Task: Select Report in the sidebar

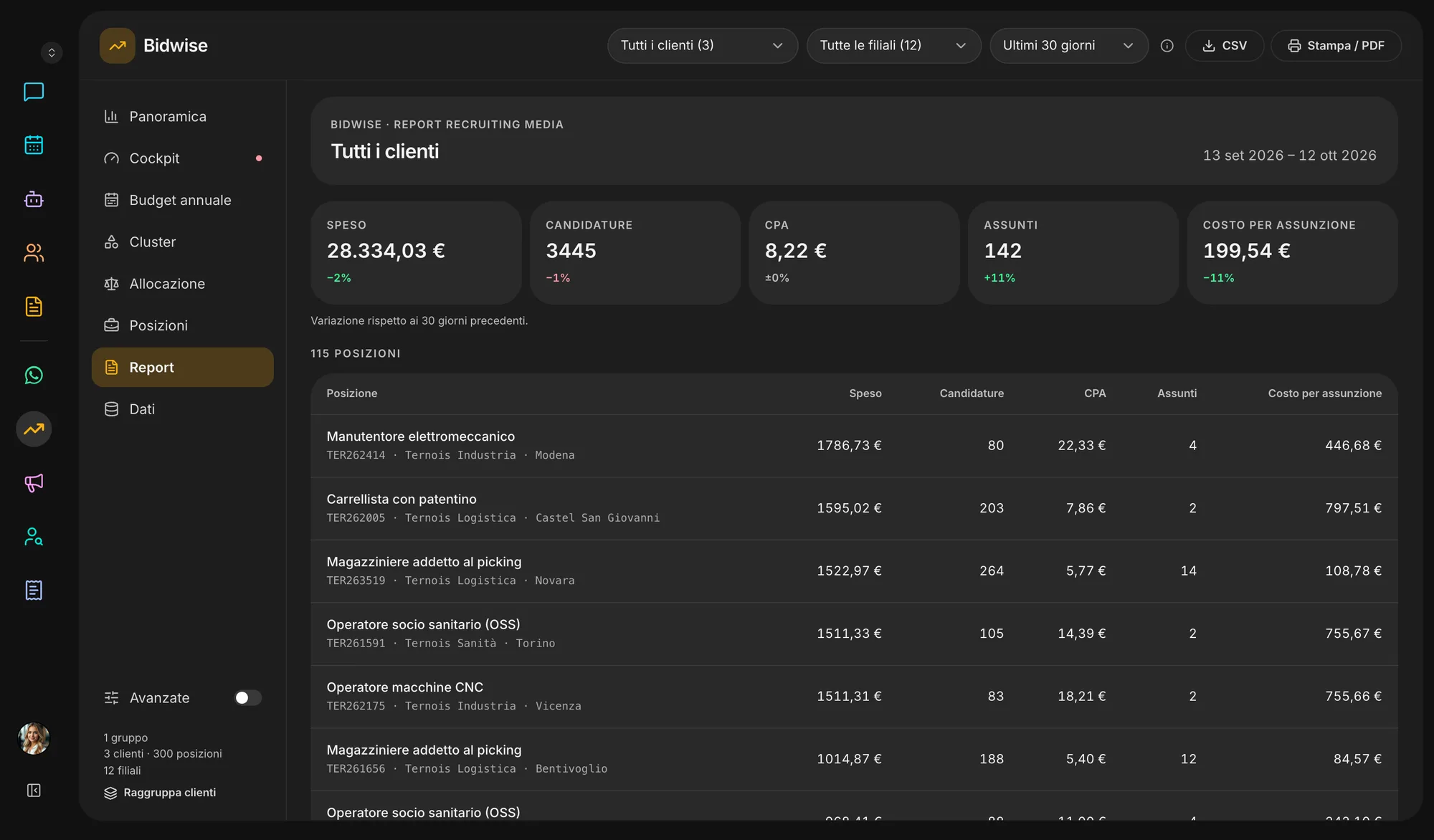Action: click(183, 368)
